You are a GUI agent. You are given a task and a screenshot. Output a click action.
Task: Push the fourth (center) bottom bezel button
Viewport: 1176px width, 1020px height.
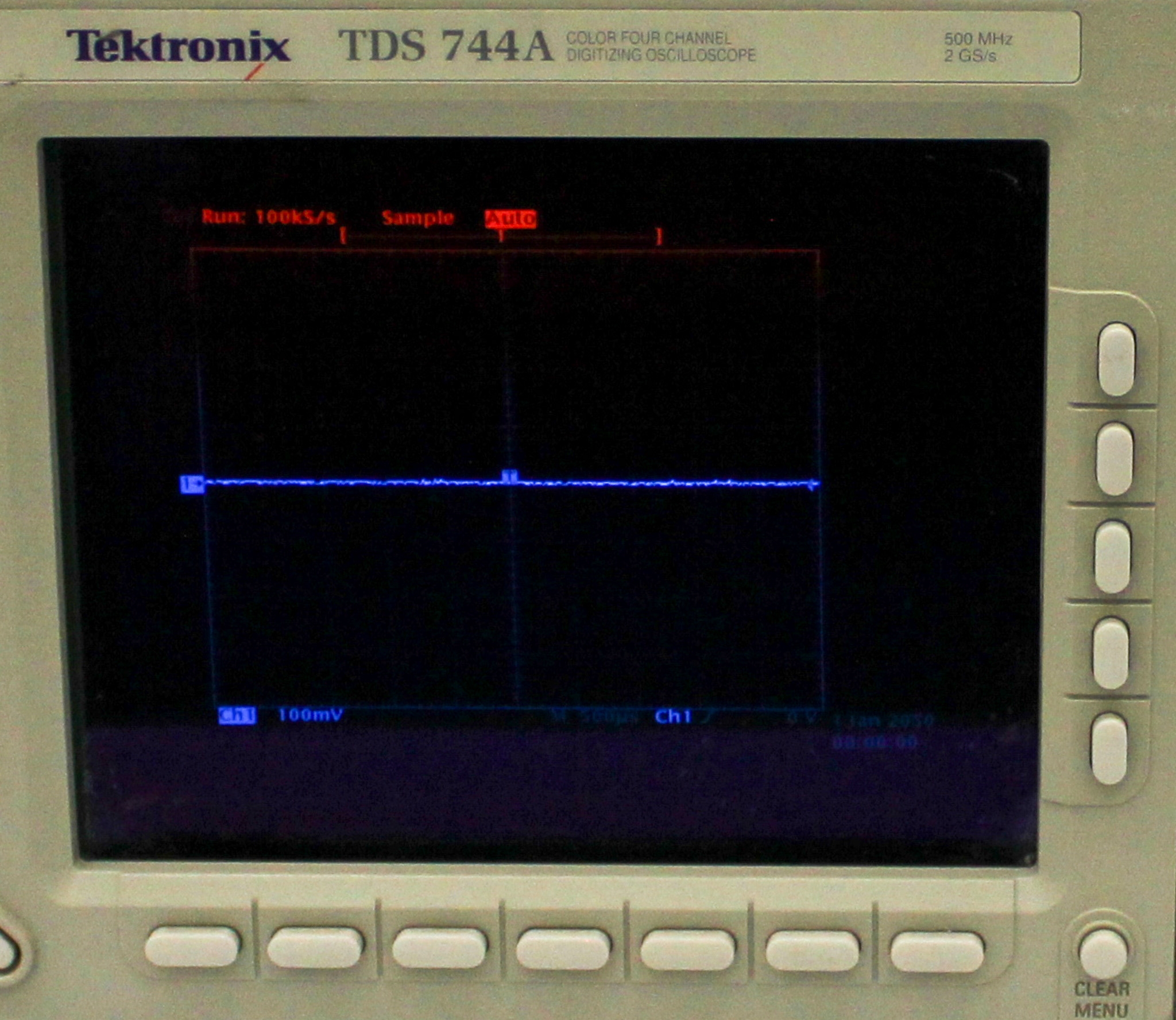(x=563, y=950)
